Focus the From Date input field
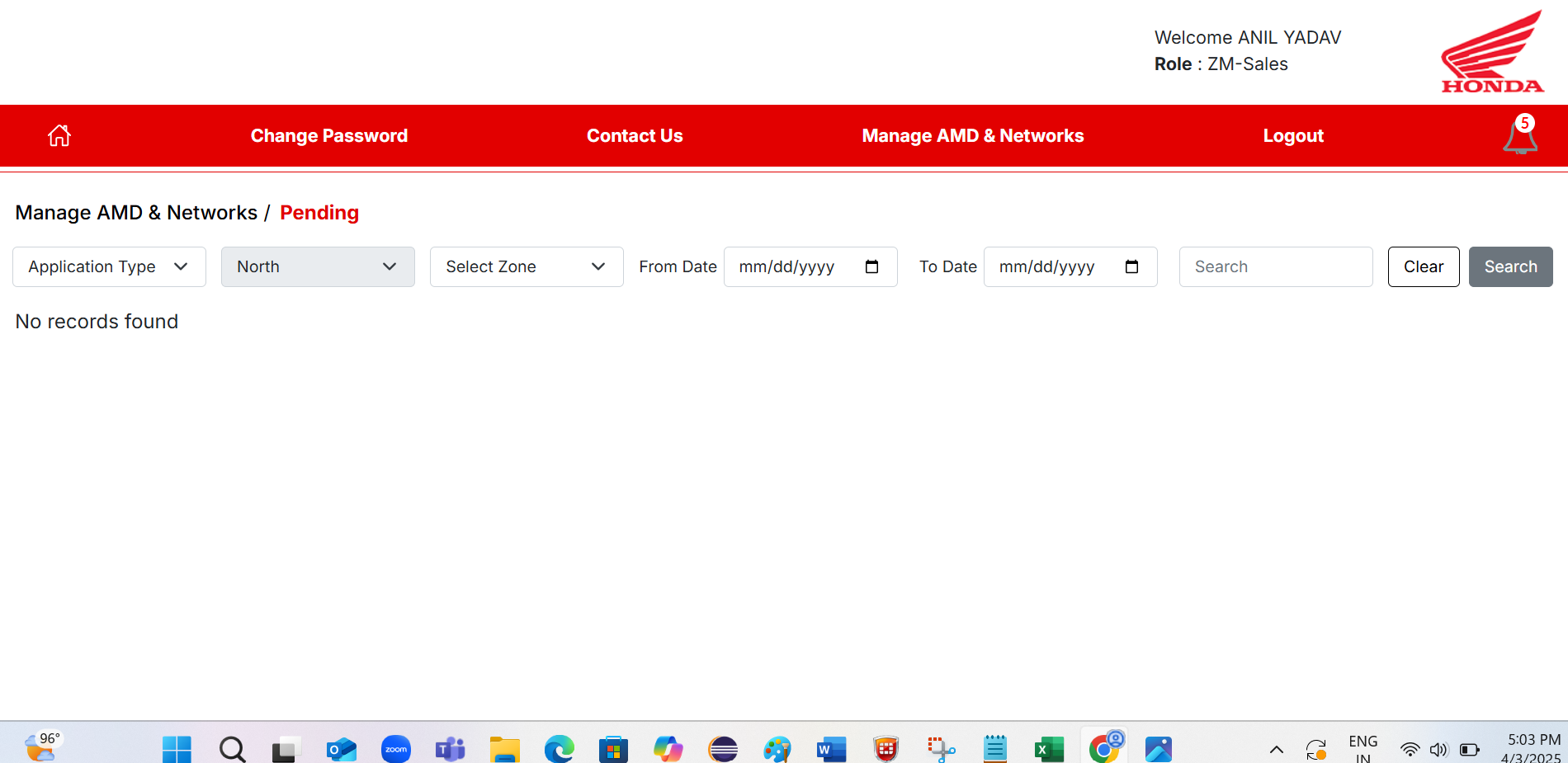Viewport: 1568px width, 763px height. point(810,266)
